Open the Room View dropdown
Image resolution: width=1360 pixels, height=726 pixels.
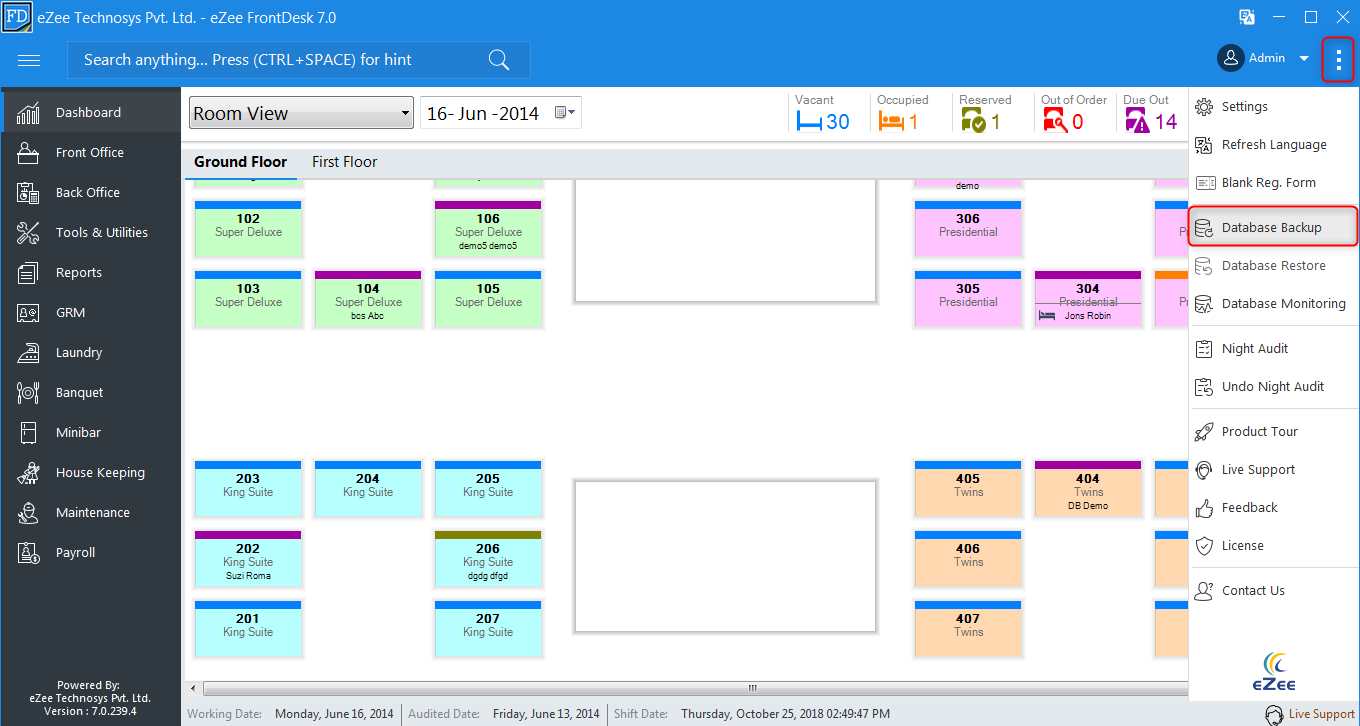click(301, 113)
